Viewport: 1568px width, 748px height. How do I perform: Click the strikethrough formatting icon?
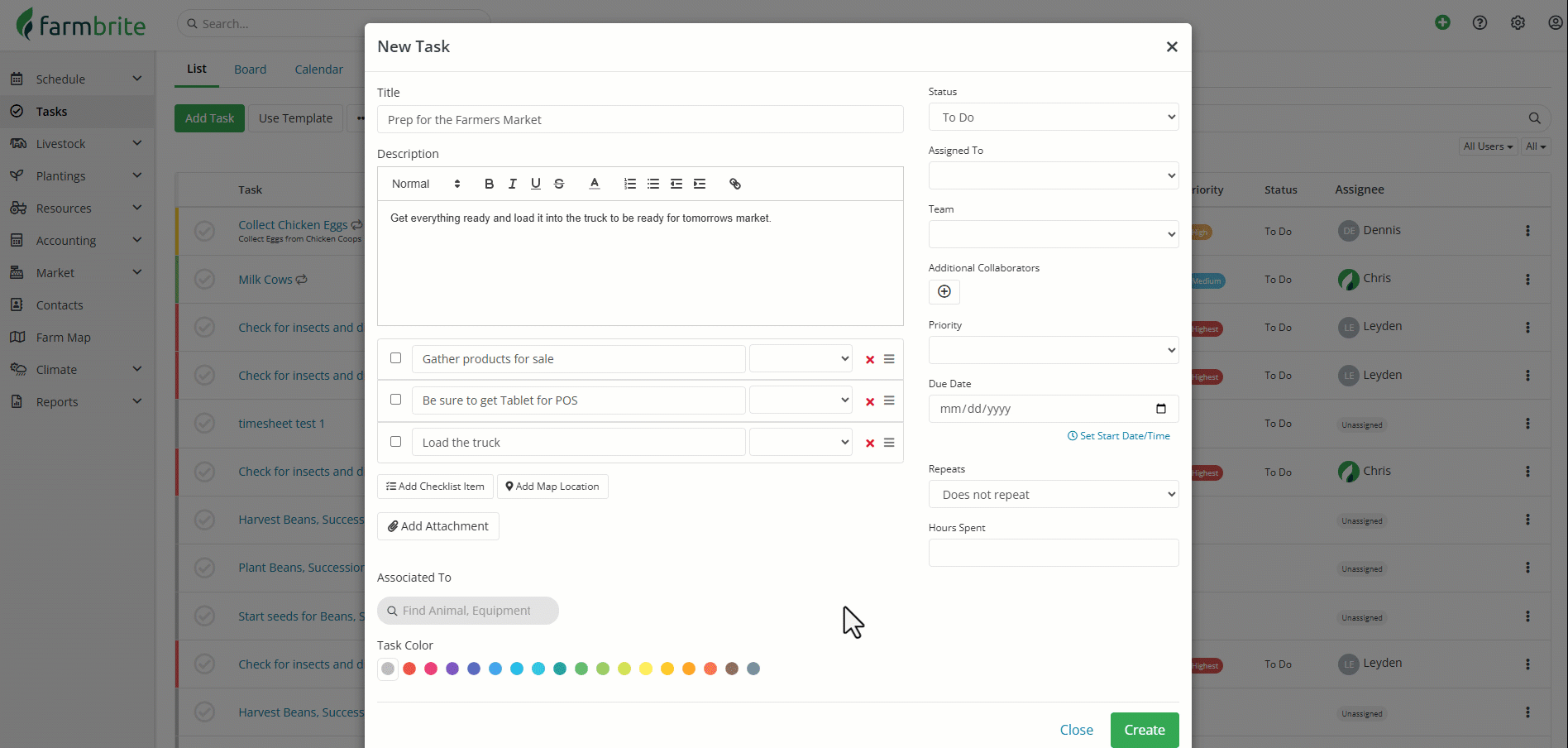(x=559, y=184)
